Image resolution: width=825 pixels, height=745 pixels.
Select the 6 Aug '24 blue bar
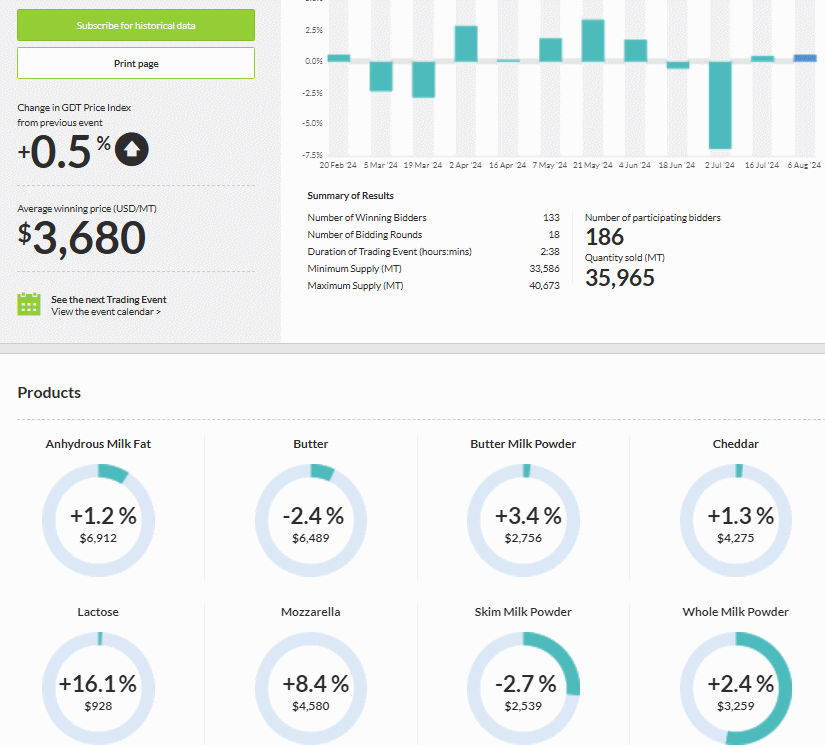[x=805, y=58]
